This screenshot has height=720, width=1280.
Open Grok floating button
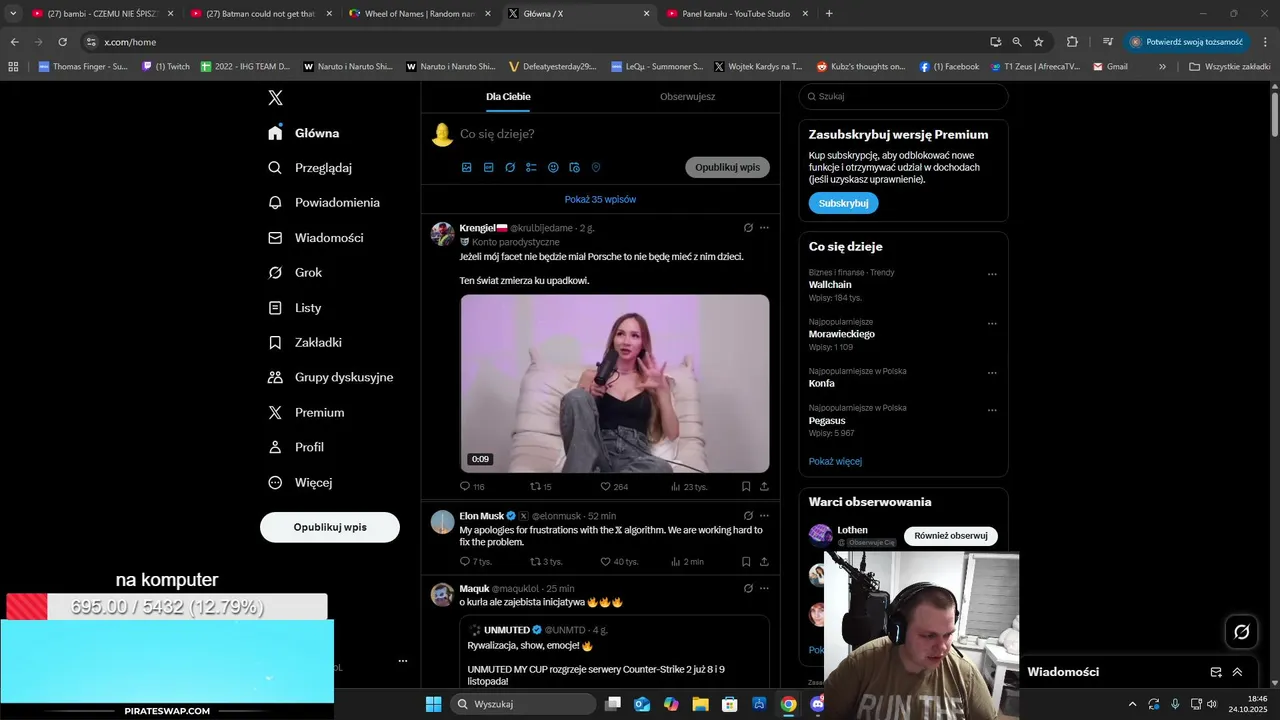1242,632
